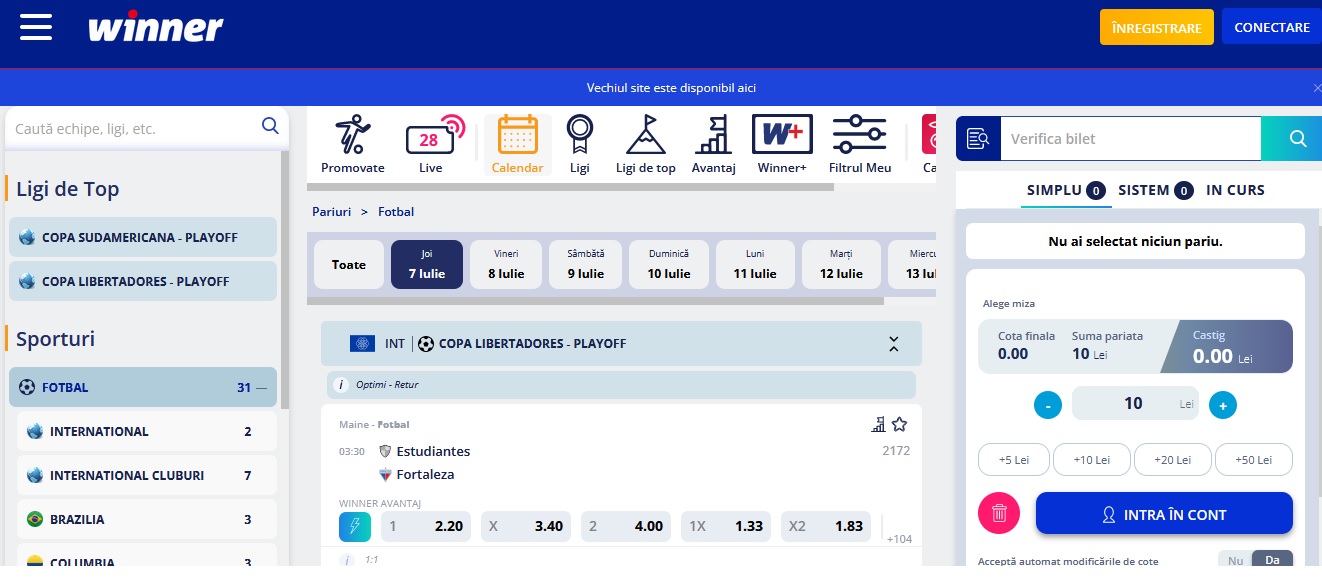Click the date strip horizontal scrollbar

tap(595, 300)
